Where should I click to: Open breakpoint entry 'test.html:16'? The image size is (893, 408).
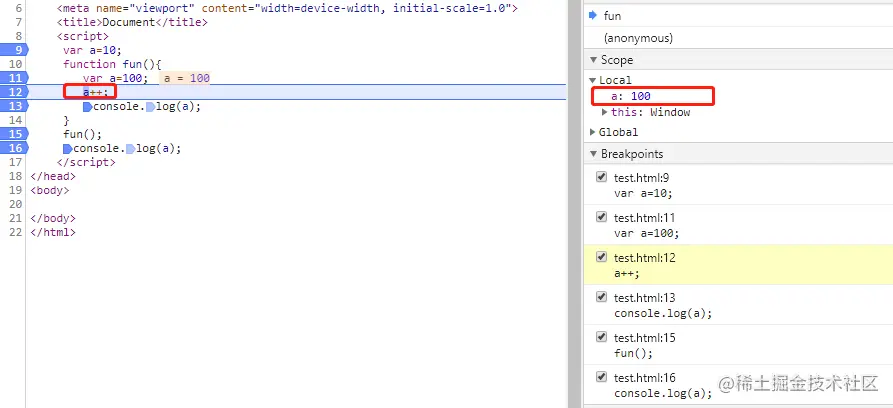point(738,385)
